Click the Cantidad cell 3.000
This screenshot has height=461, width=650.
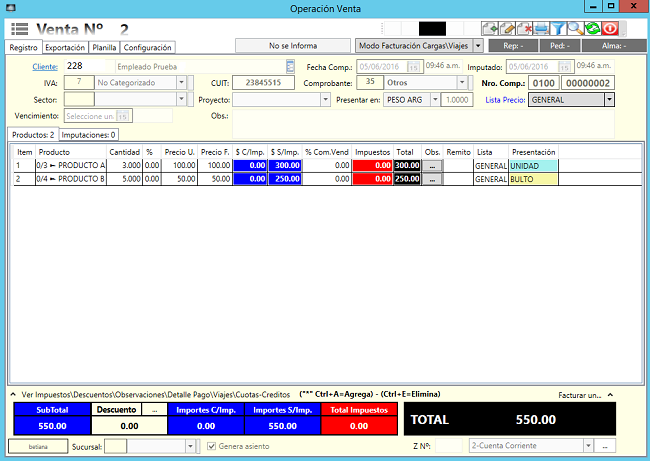tap(124, 165)
